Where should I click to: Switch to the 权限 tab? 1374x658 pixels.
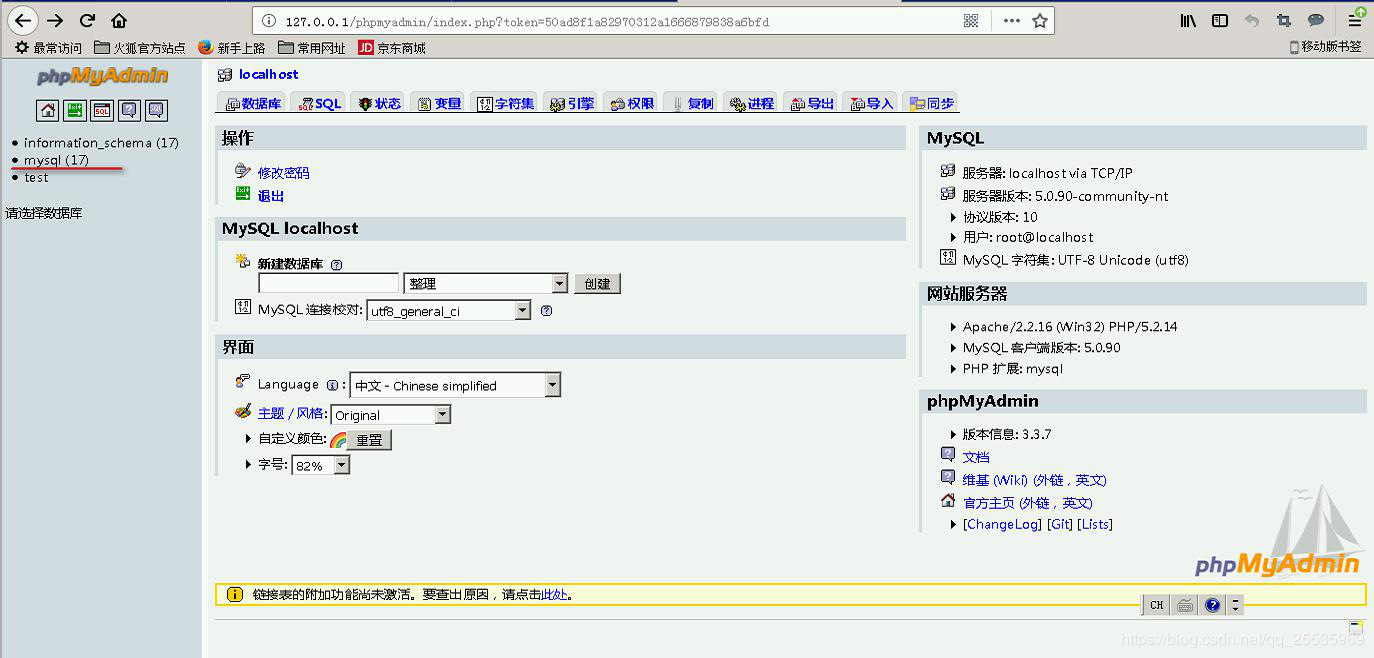click(630, 103)
